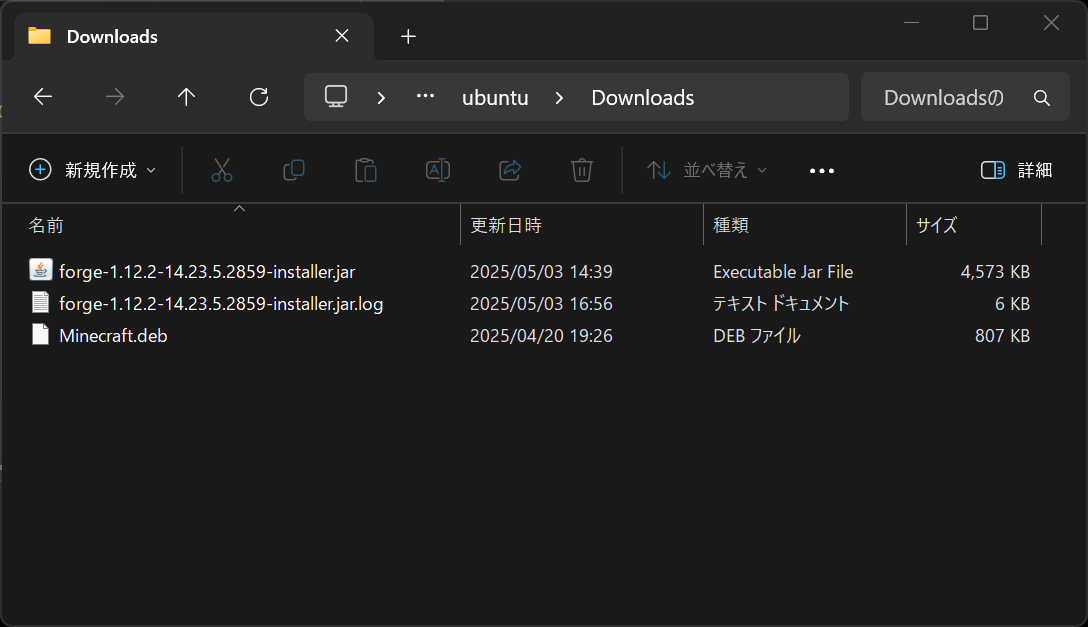The height and width of the screenshot is (627, 1088).
Task: Click the PC monitor icon in address bar
Action: point(336,96)
